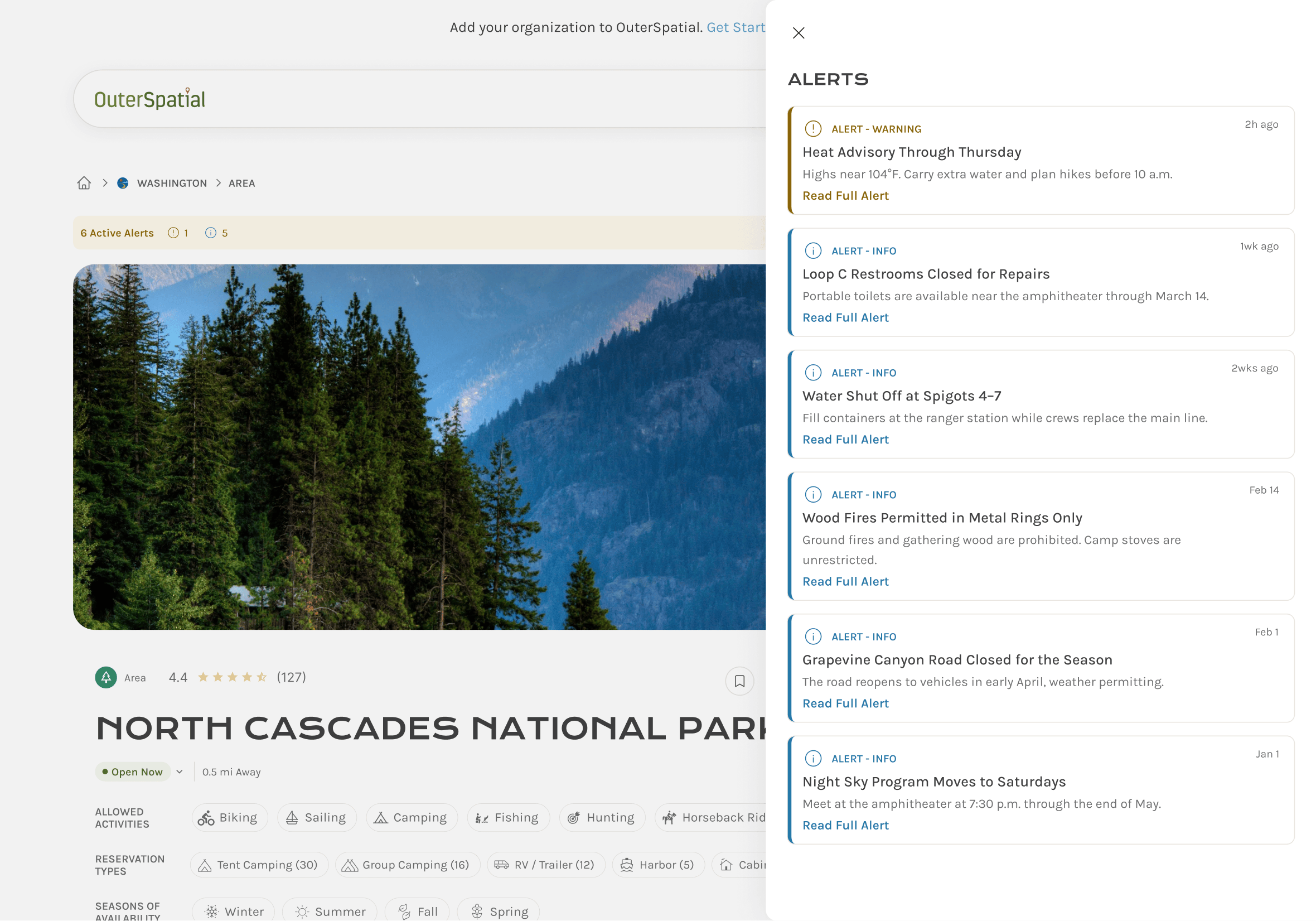This screenshot has width=1316, height=921.
Task: Click the snowflake icon in Winter chip
Action: 212,912
